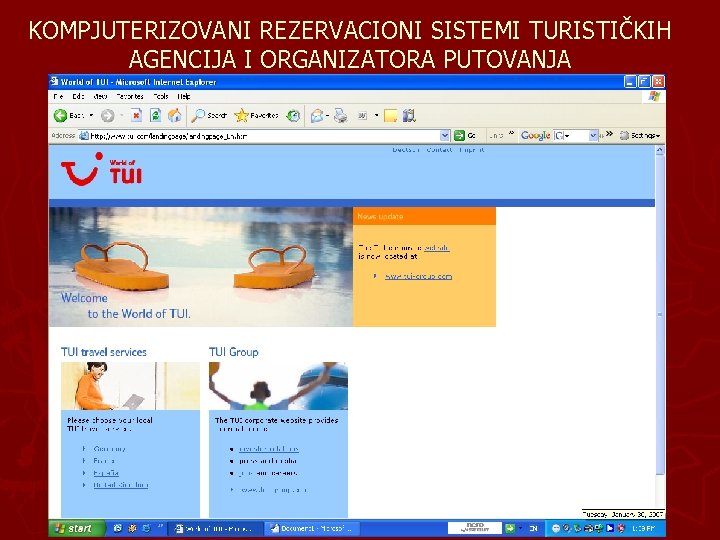Open Favorites star button
This screenshot has height=540, width=720.
coord(256,115)
